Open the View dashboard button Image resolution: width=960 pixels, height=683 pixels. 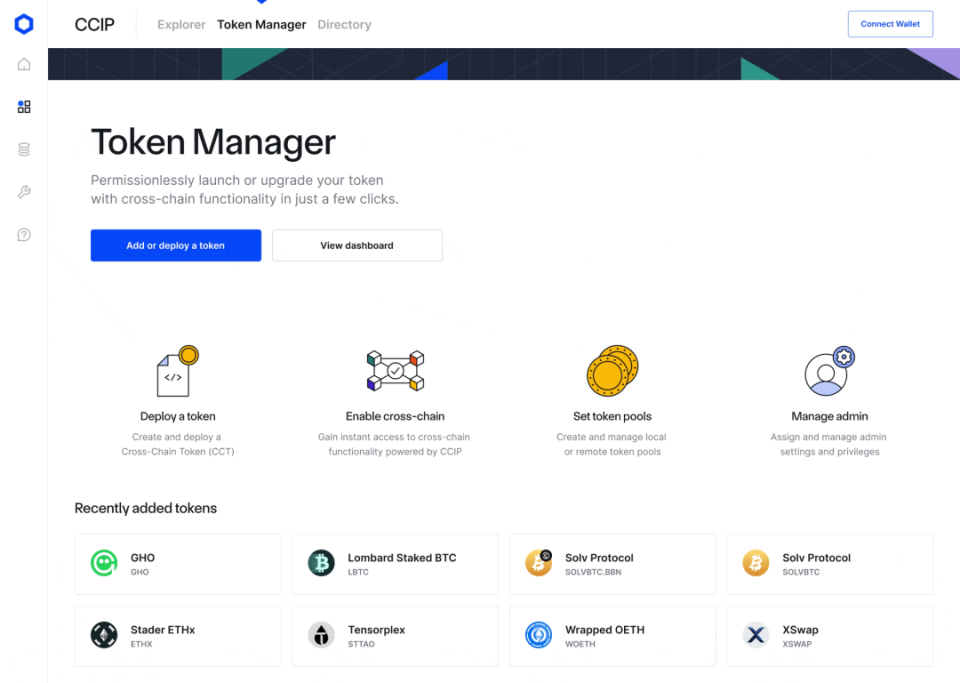pos(357,245)
